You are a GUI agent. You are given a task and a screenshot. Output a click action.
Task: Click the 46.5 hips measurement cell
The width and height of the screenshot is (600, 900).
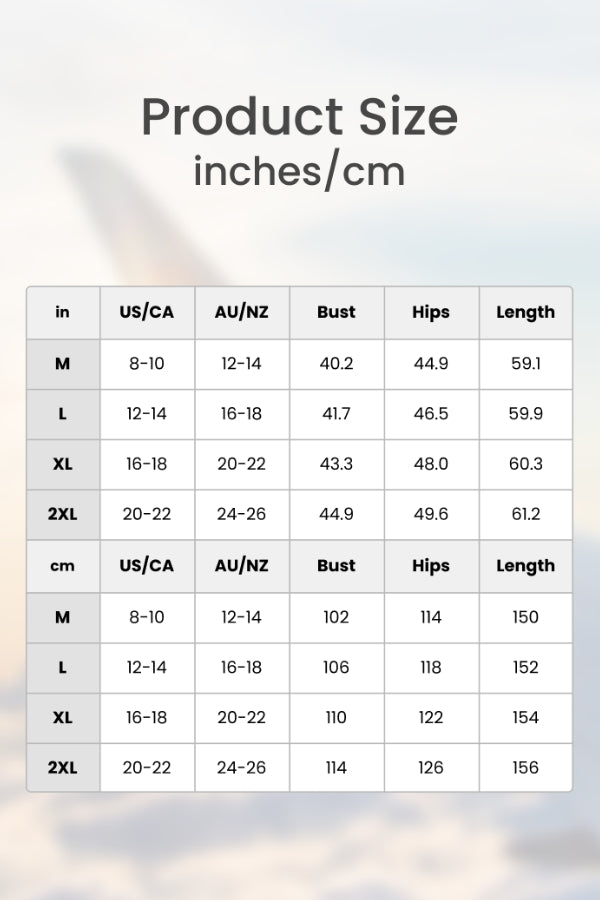[431, 414]
